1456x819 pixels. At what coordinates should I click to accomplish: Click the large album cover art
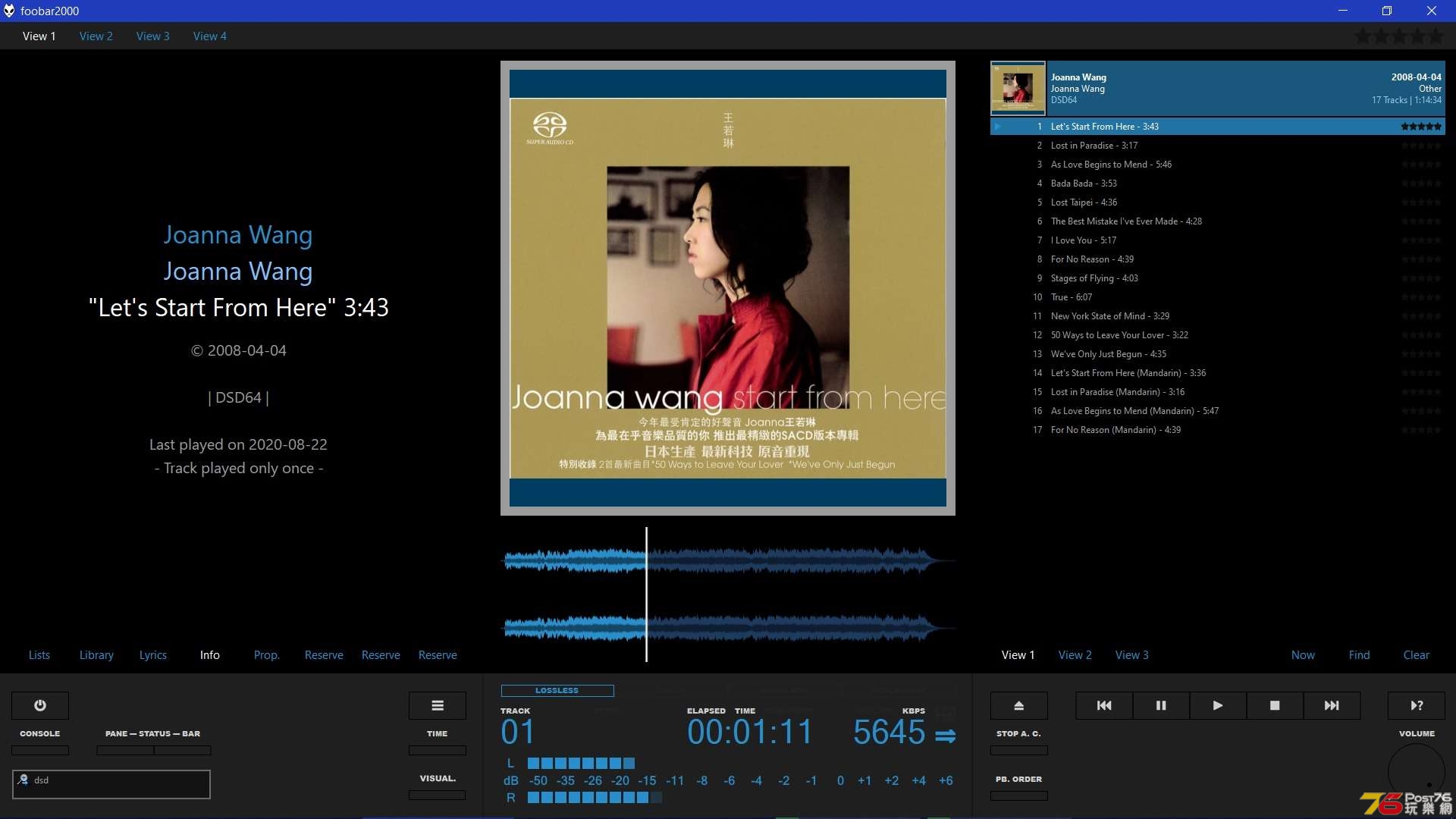728,288
